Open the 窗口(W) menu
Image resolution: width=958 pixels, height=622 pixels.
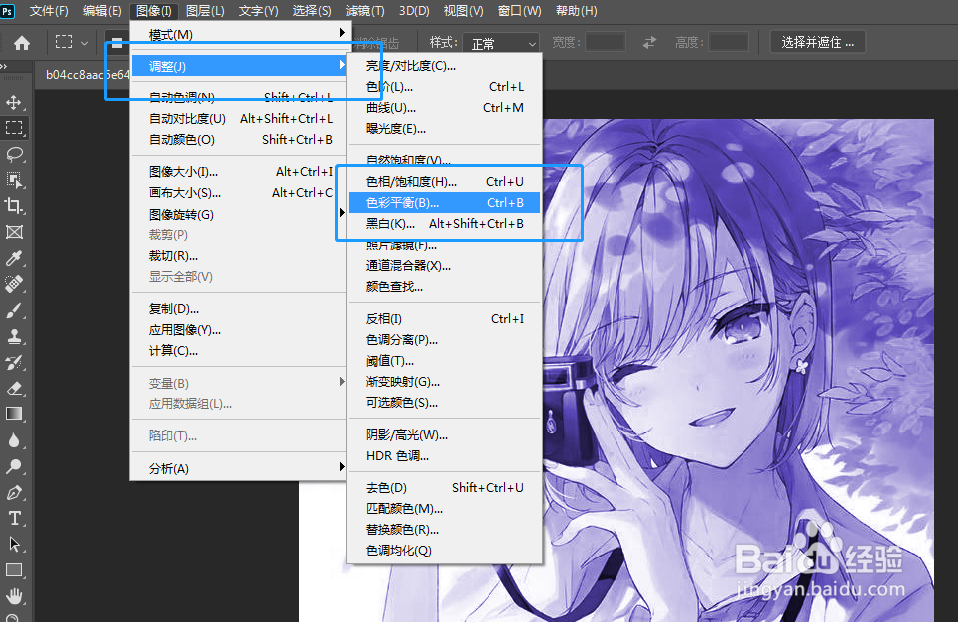pos(519,11)
